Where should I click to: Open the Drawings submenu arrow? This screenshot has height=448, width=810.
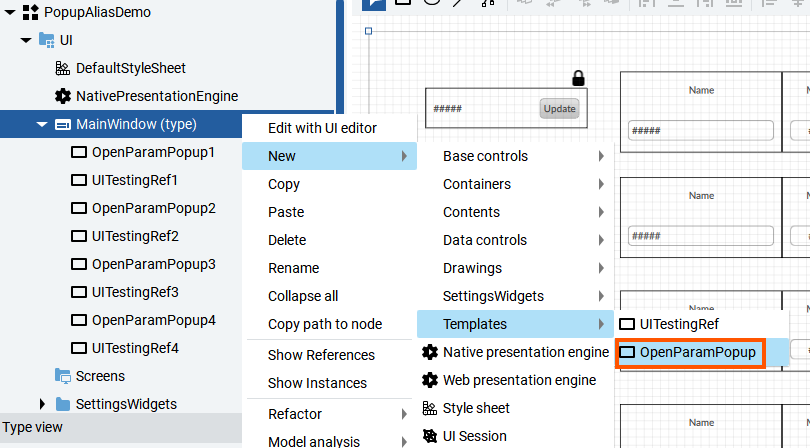(601, 268)
